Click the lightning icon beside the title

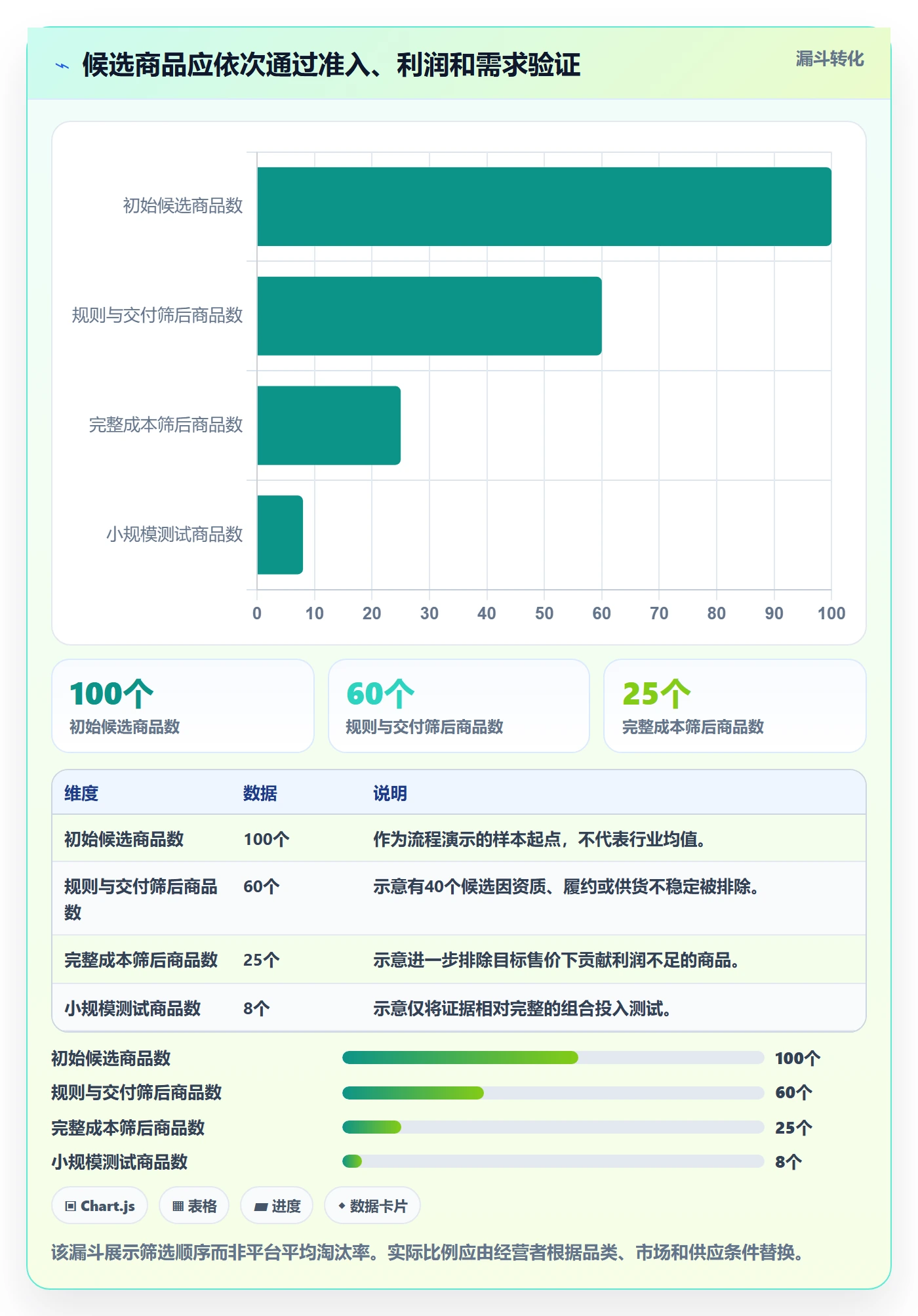62,66
